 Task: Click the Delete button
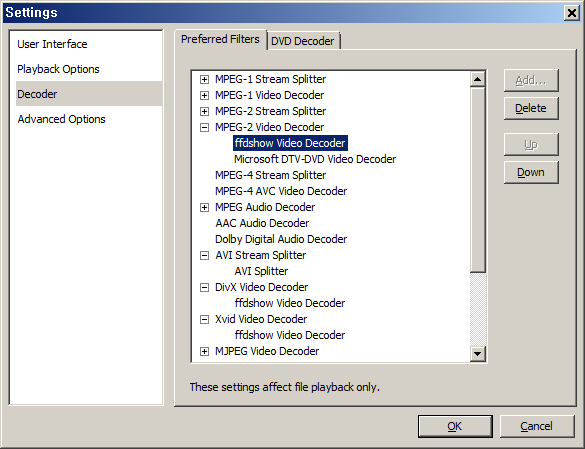(x=531, y=108)
